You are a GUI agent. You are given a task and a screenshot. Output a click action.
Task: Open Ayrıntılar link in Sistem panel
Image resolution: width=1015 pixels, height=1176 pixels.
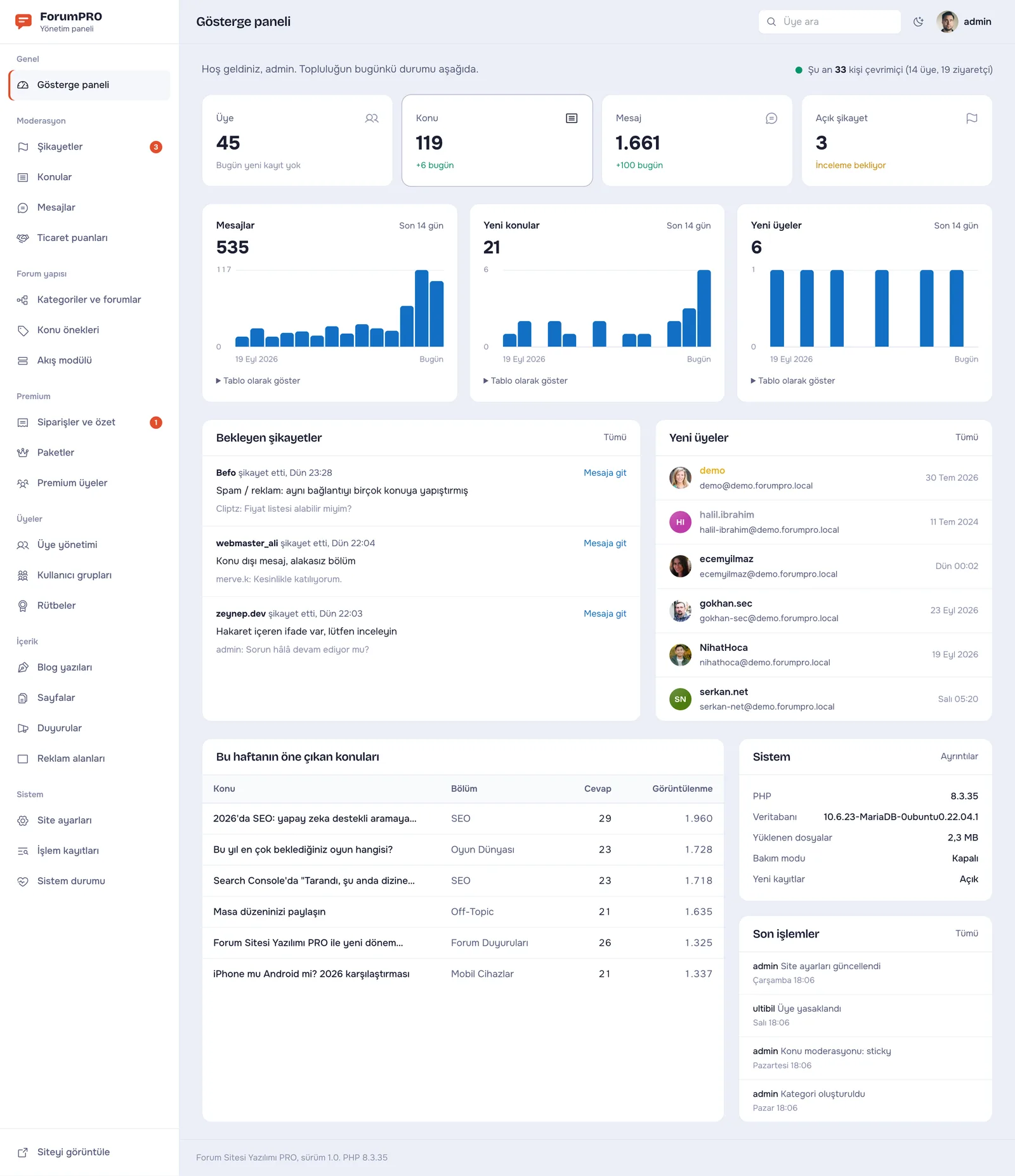(x=959, y=756)
